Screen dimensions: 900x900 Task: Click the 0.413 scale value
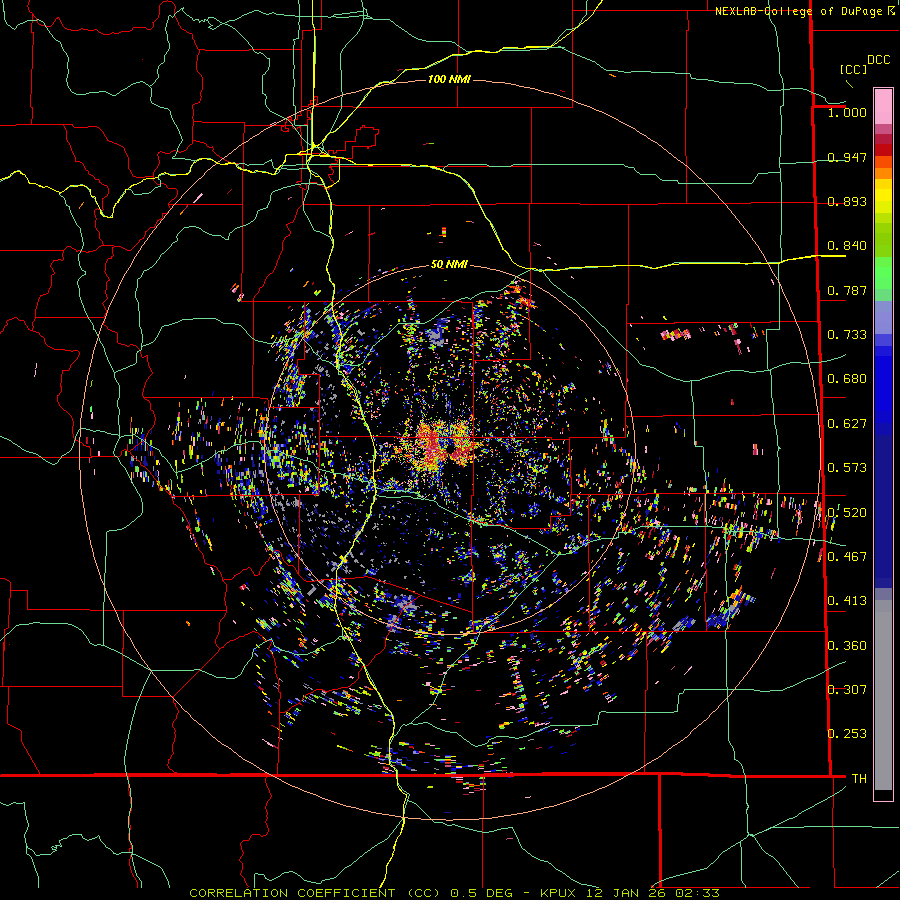click(847, 601)
